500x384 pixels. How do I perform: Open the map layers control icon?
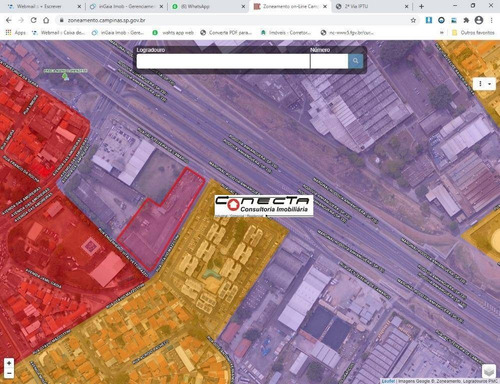(x=489, y=371)
